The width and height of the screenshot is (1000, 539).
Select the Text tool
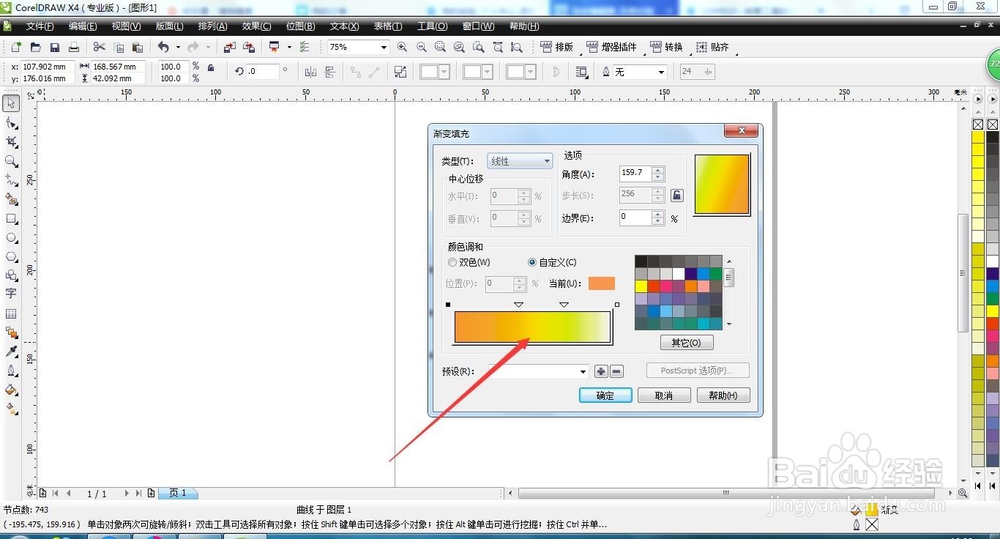(11, 293)
